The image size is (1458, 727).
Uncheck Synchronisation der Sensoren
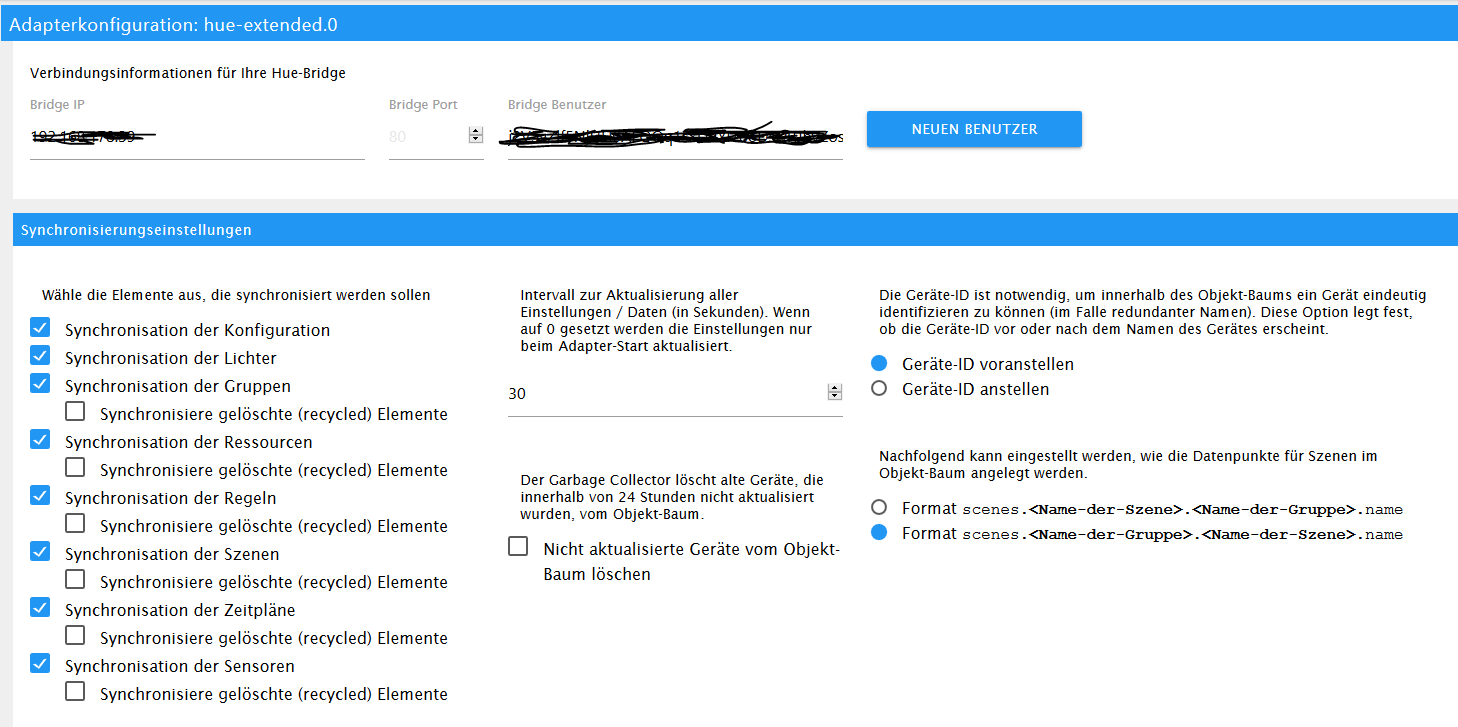[40, 664]
